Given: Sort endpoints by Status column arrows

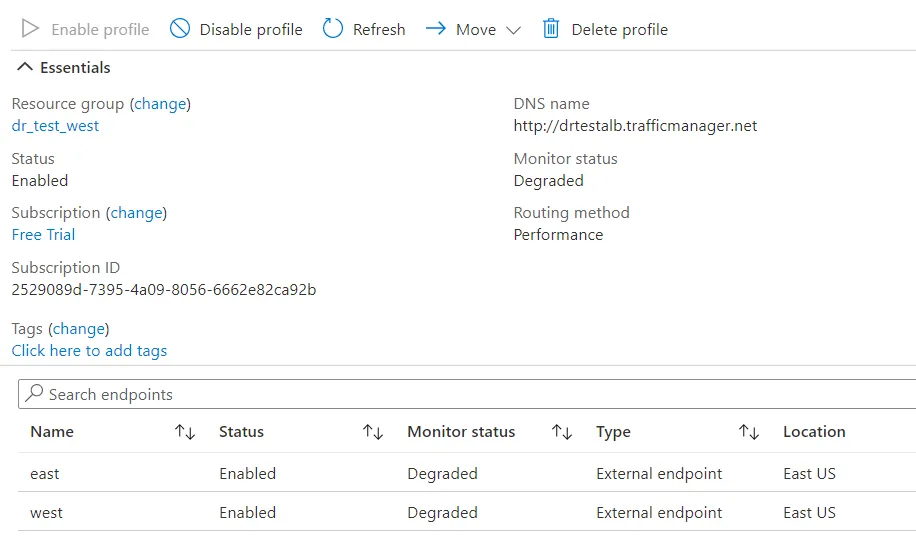Looking at the screenshot, I should pos(373,432).
